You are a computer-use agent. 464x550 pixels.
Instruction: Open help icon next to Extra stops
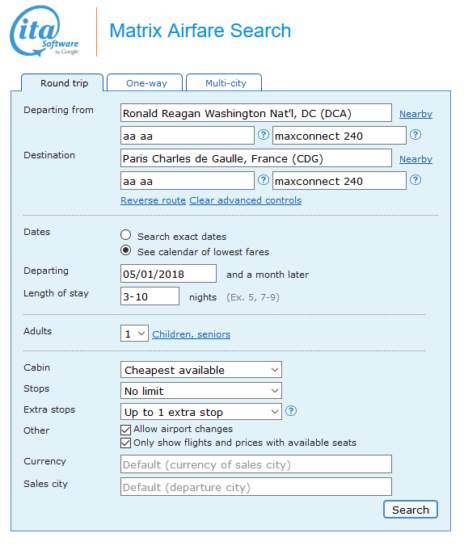tap(291, 411)
